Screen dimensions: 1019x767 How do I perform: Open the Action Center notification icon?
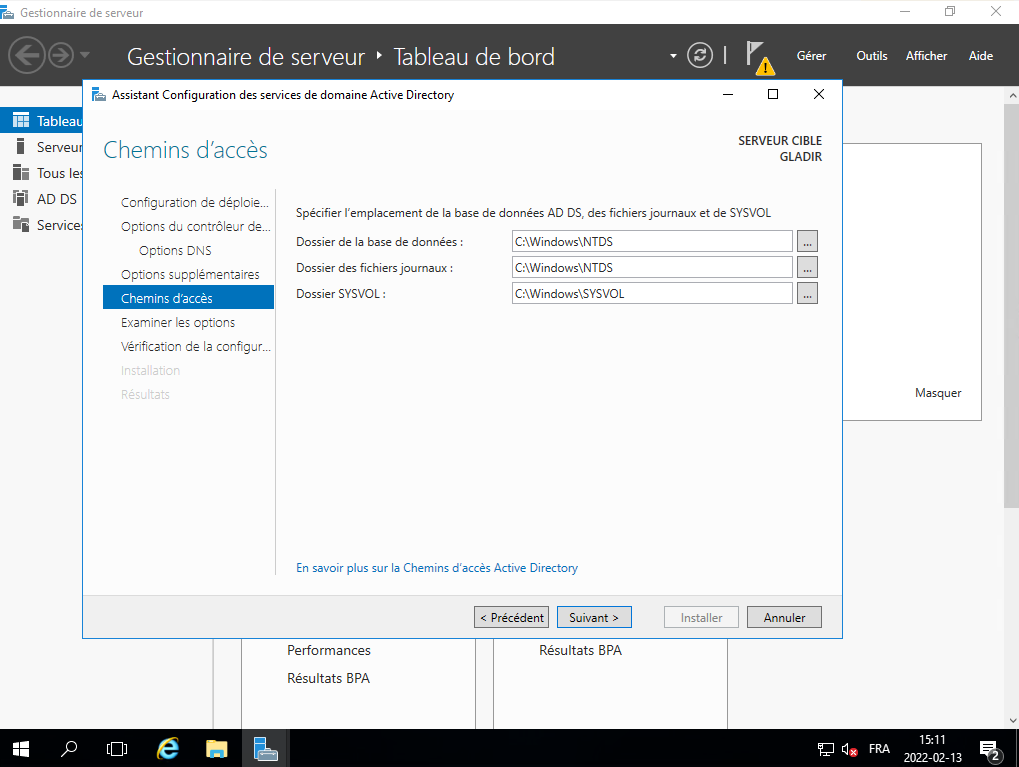[x=990, y=749]
